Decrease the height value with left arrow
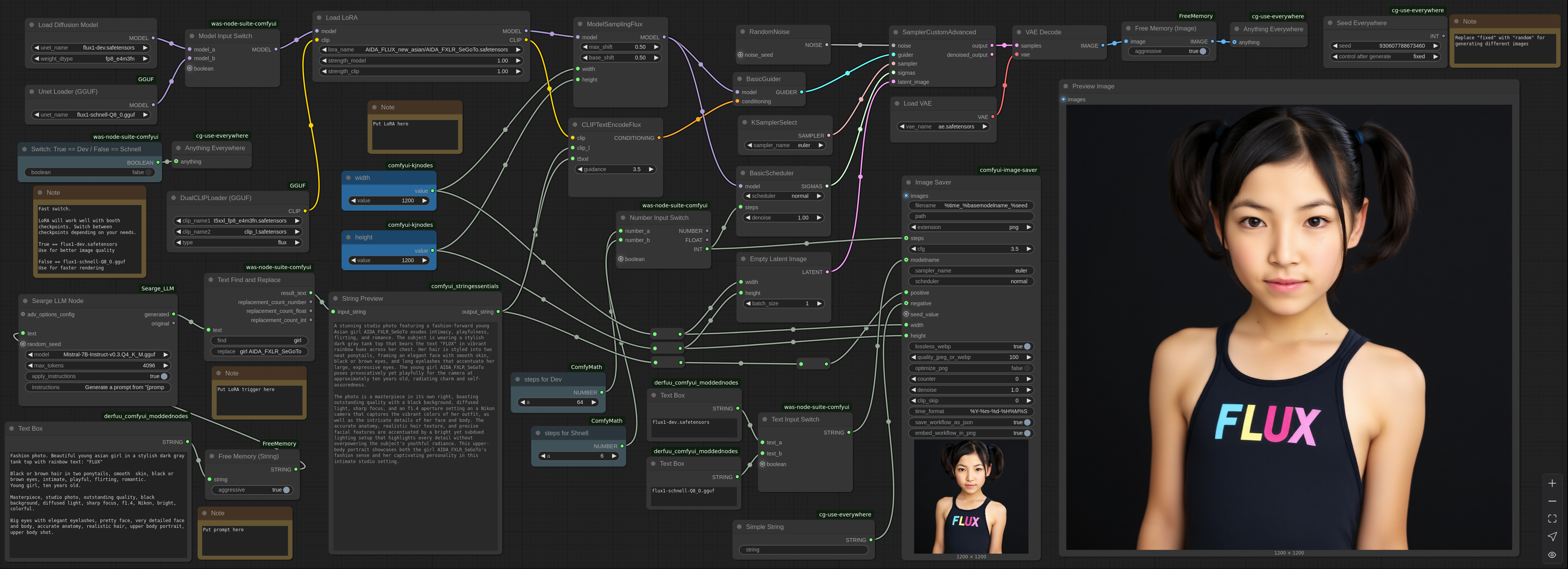1568x569 pixels. (x=353, y=261)
